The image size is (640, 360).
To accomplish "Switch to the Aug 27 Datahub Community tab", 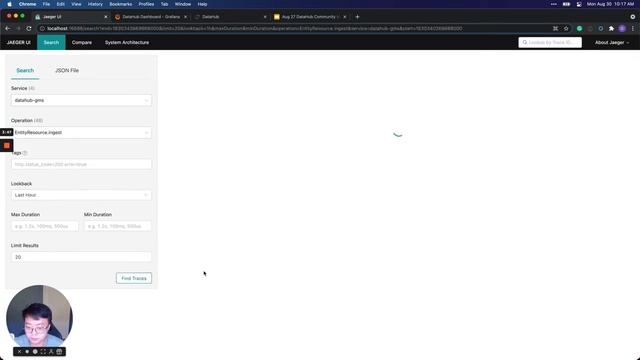I will [309, 17].
